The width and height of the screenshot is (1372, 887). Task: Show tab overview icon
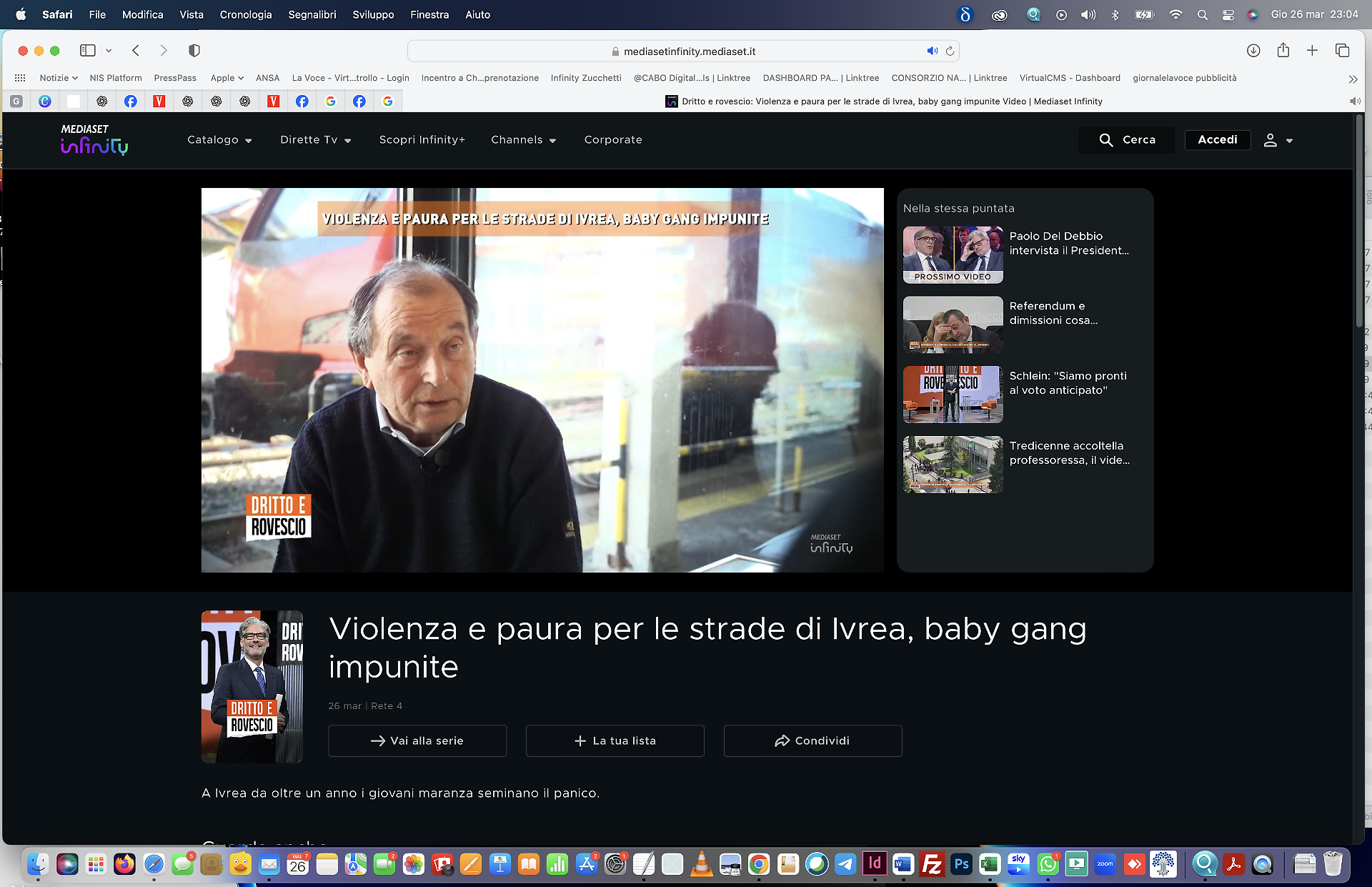coord(1342,50)
